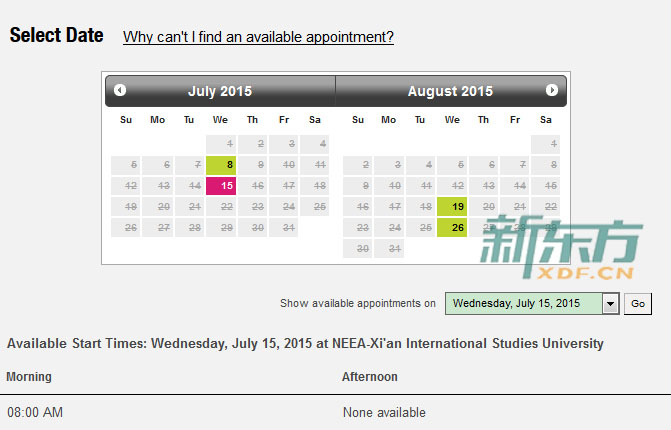Click unavailable date August 12
671x430 pixels.
452,186
